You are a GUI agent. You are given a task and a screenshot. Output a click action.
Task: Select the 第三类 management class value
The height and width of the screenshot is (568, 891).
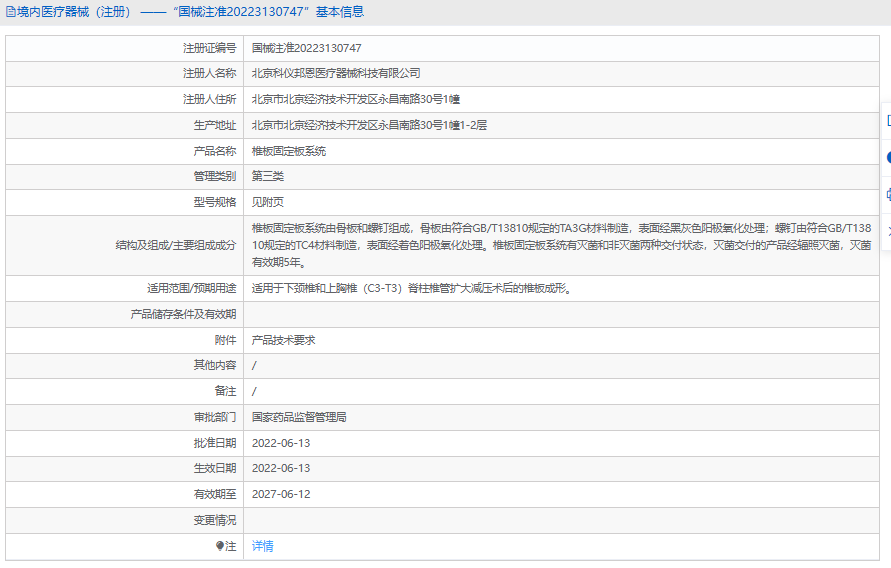tap(268, 176)
